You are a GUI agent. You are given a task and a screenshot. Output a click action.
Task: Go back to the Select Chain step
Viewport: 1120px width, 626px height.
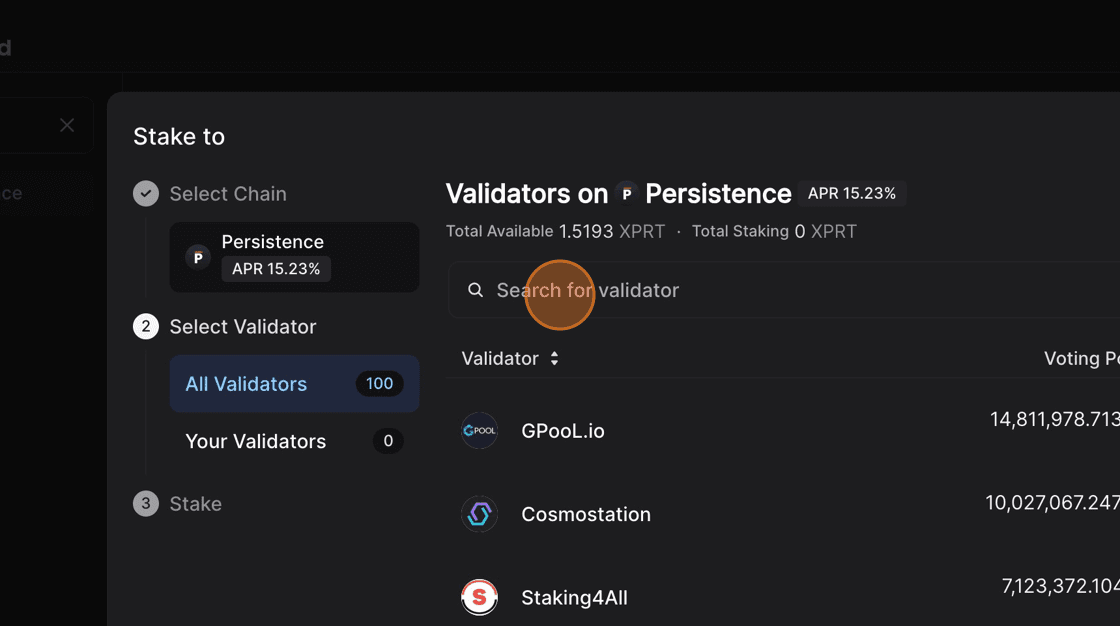point(228,194)
